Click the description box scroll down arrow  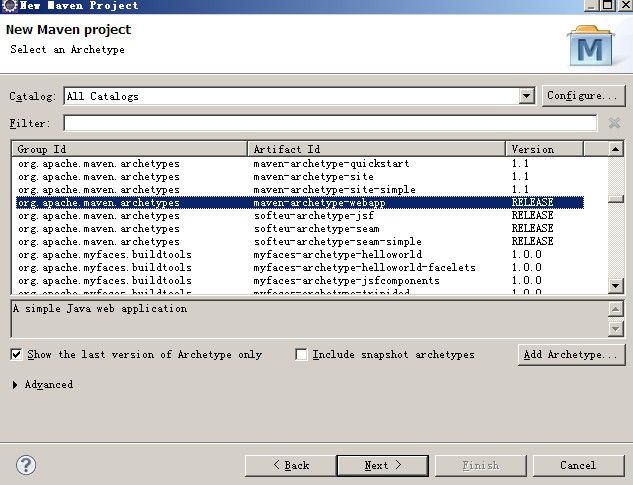[615, 328]
